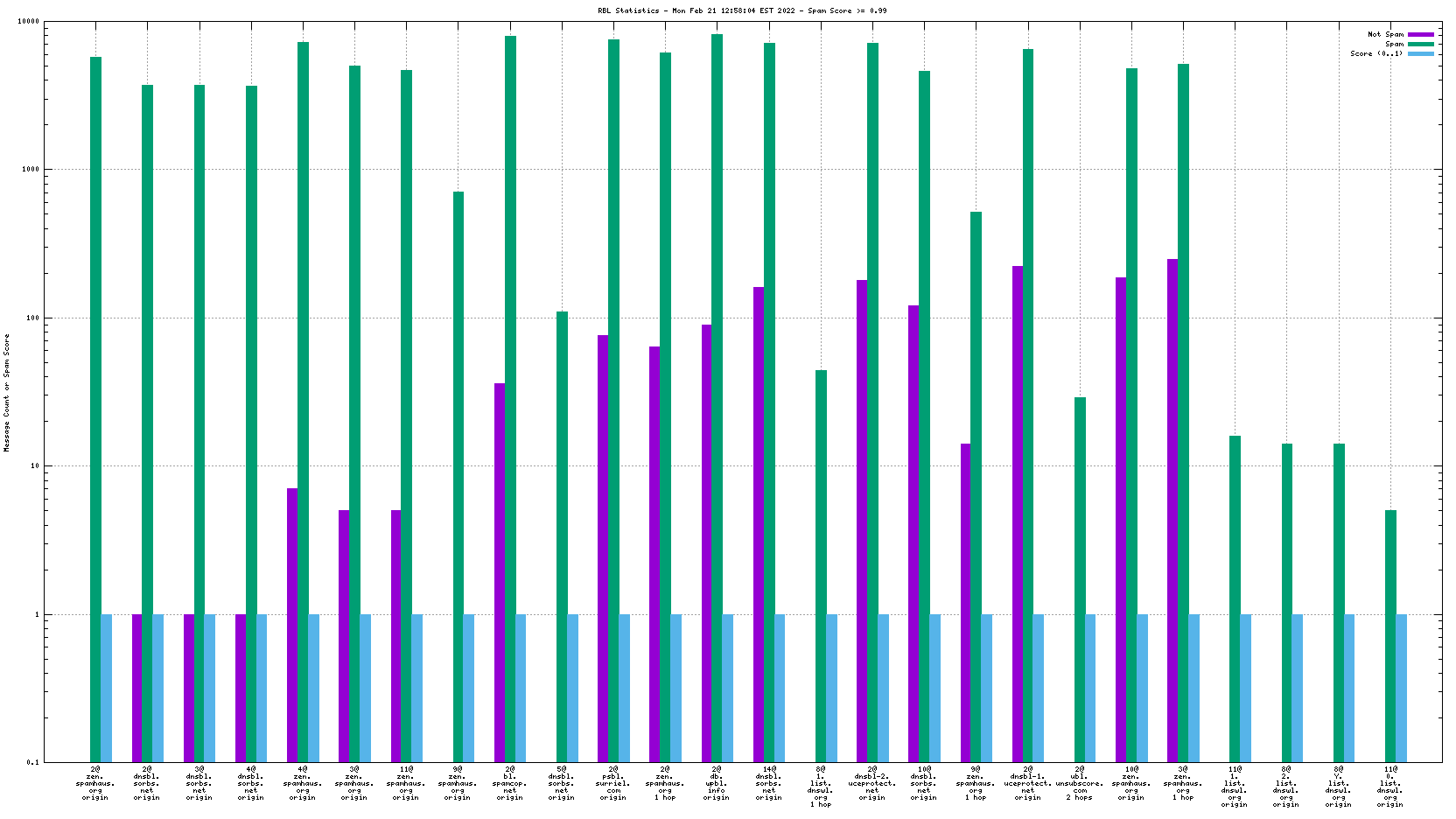The width and height of the screenshot is (1456, 819).
Task: Click the x-axis label 'psbl.surriel.com origin'
Action: (613, 783)
